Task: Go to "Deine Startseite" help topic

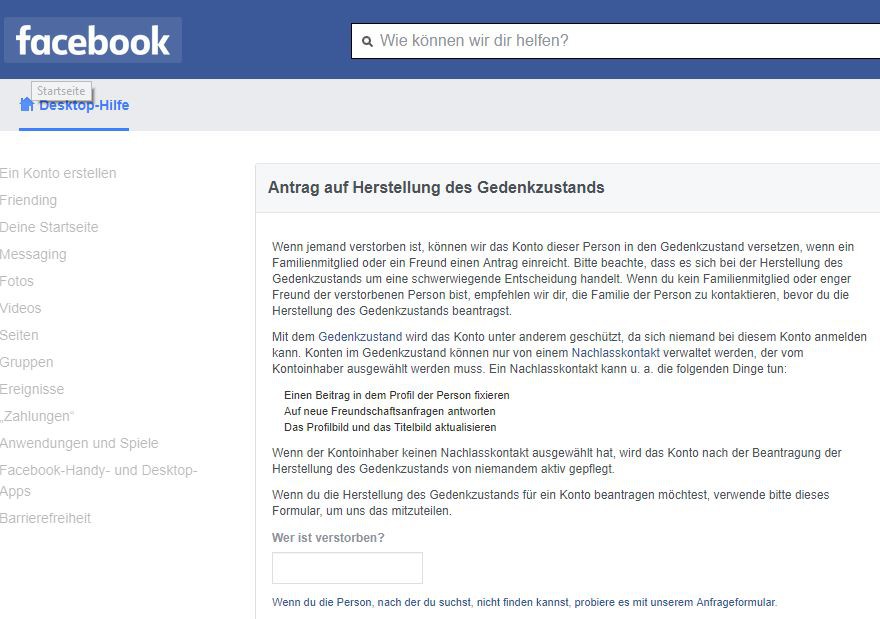Action: (x=49, y=227)
